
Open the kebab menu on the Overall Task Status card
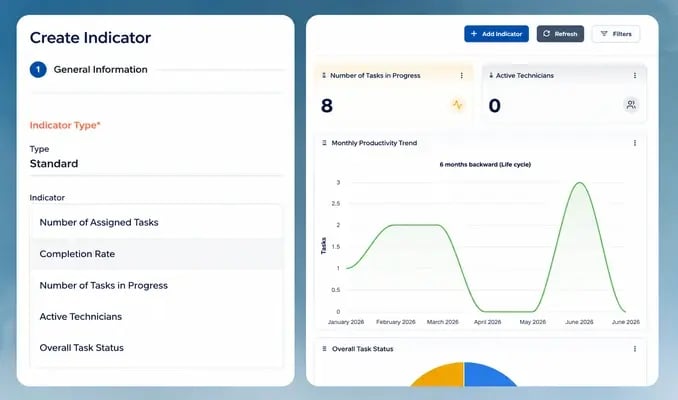coord(635,349)
